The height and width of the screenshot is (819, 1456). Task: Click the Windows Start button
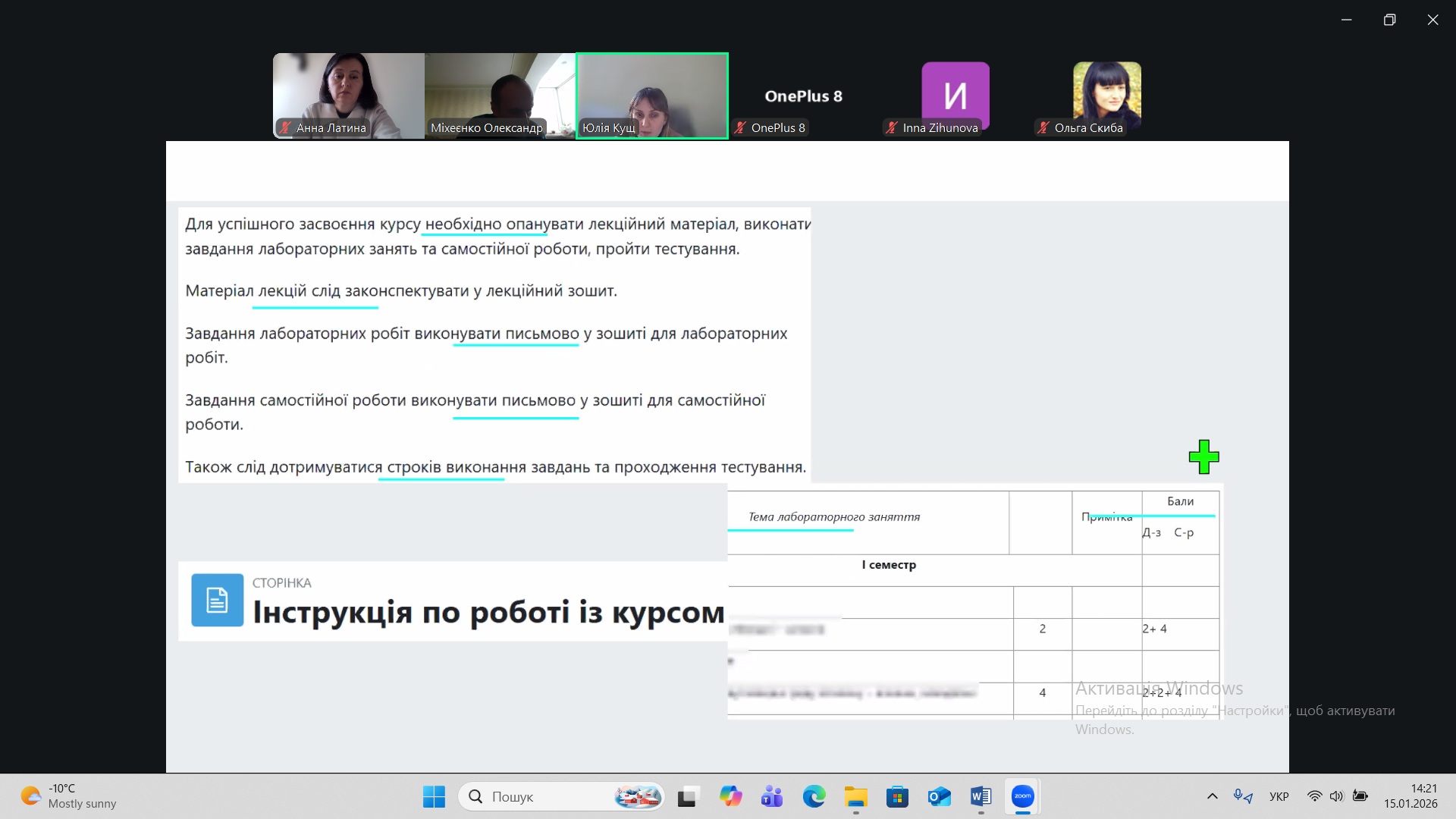pyautogui.click(x=434, y=796)
